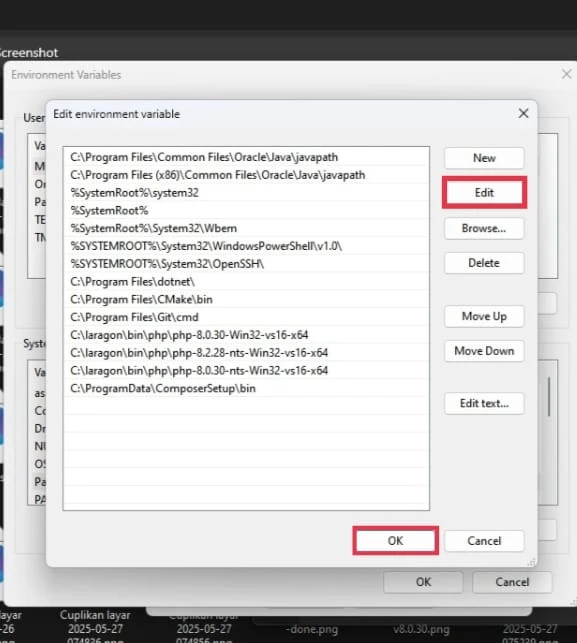Select the C:\Program Files\dotnet\ entry
Image resolution: width=577 pixels, height=643 pixels.
click(x=246, y=282)
